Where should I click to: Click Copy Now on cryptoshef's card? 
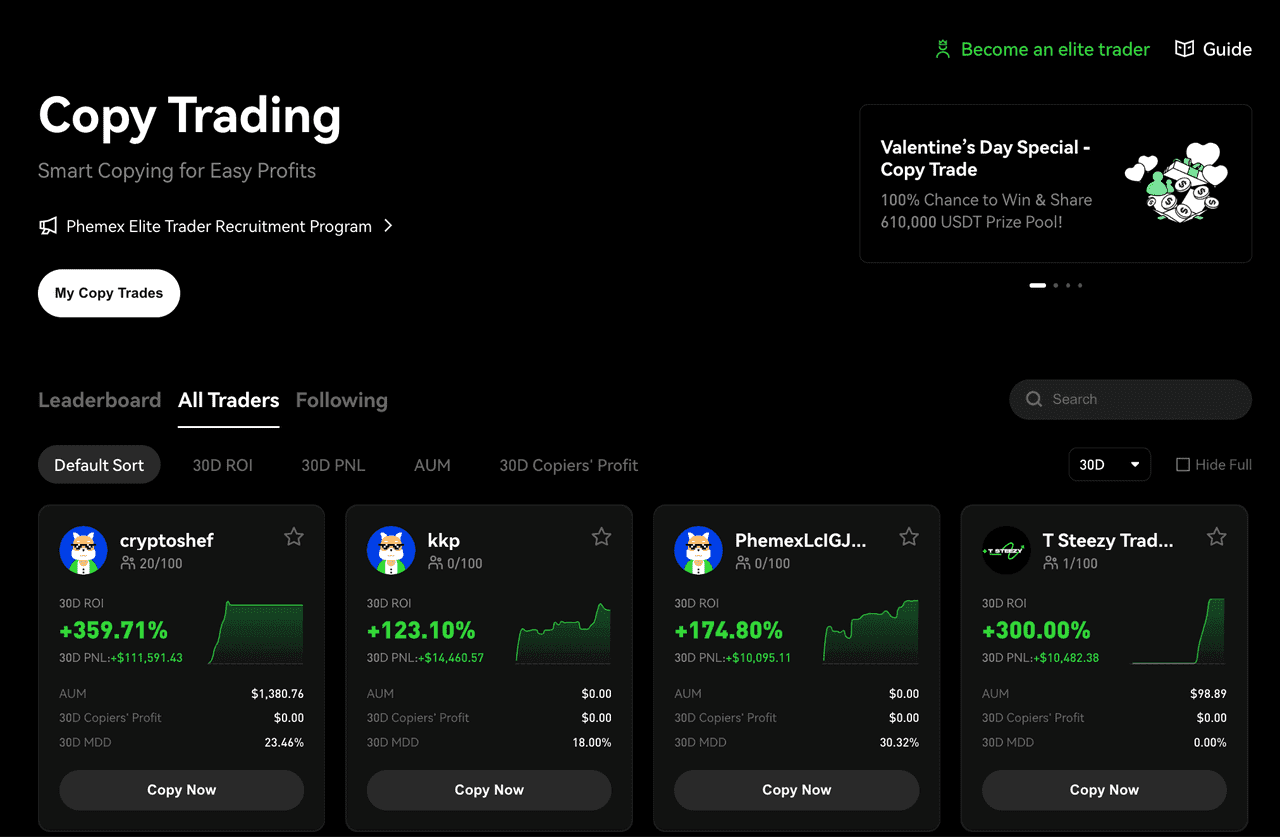click(181, 790)
